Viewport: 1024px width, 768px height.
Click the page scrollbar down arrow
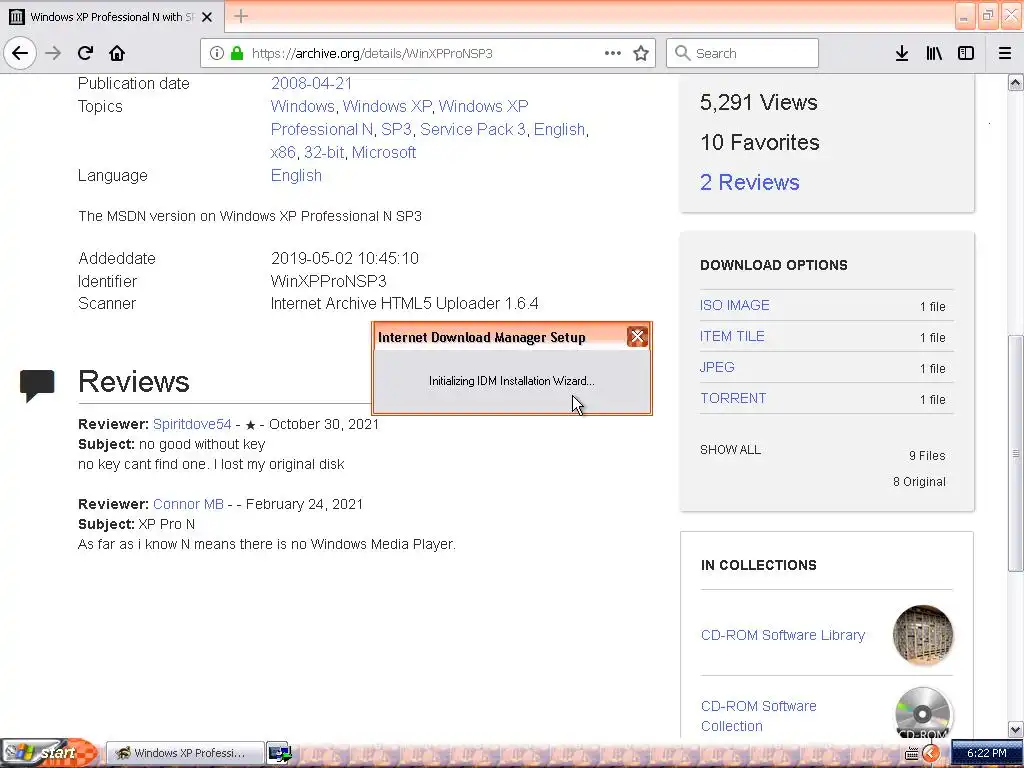[1016, 729]
